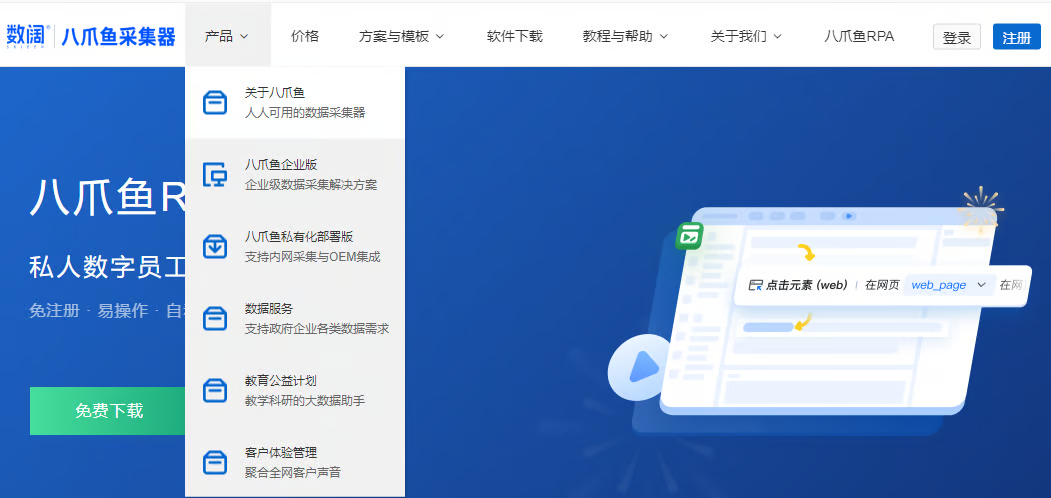Image resolution: width=1051 pixels, height=498 pixels.
Task: Select the 客户体验管理 menu entry
Action: [295, 462]
